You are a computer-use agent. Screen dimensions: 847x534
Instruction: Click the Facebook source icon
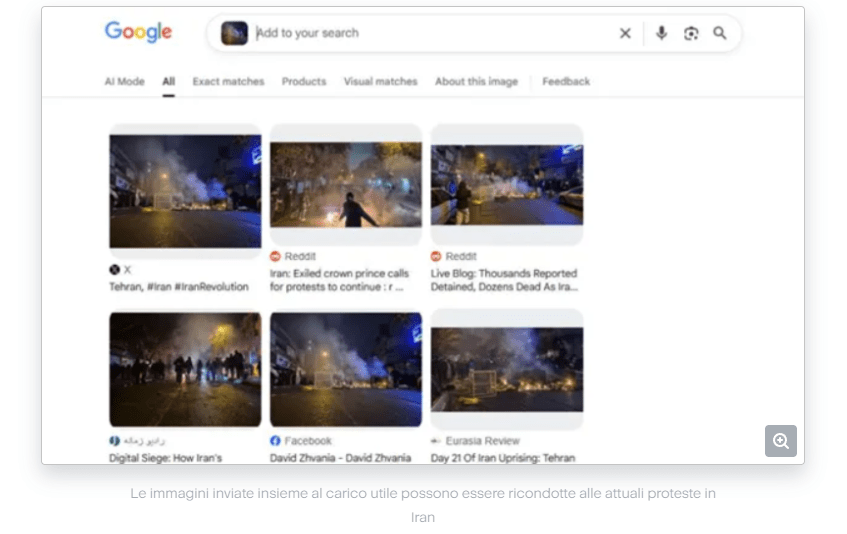coord(275,441)
